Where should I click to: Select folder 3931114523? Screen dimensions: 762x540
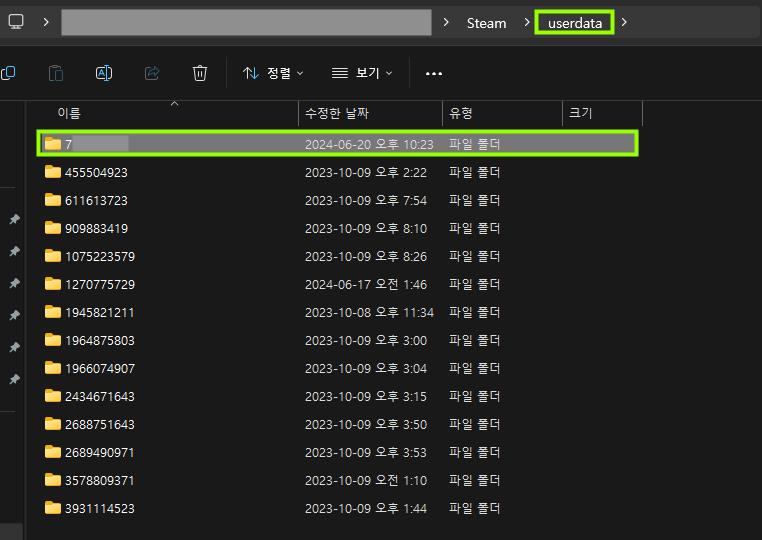pyautogui.click(x=100, y=508)
